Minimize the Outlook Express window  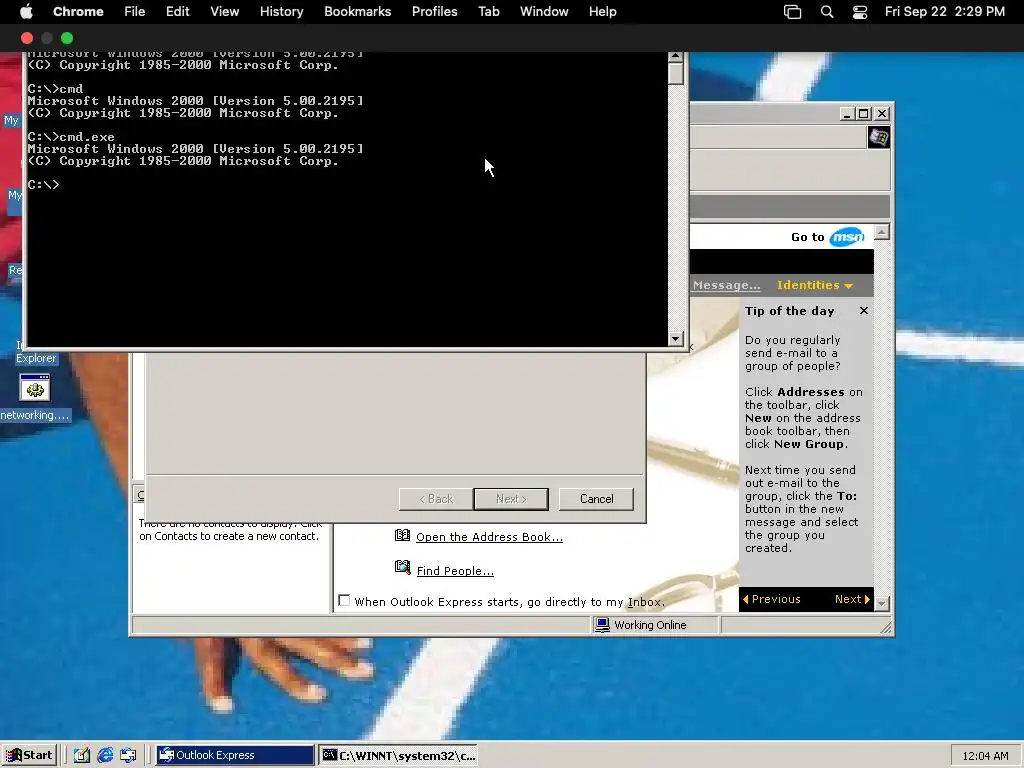point(846,114)
